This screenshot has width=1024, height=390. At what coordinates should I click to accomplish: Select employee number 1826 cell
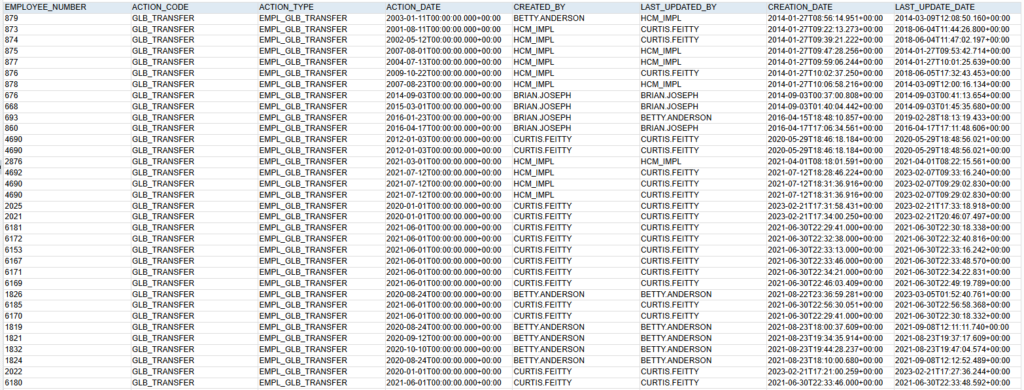pos(66,294)
